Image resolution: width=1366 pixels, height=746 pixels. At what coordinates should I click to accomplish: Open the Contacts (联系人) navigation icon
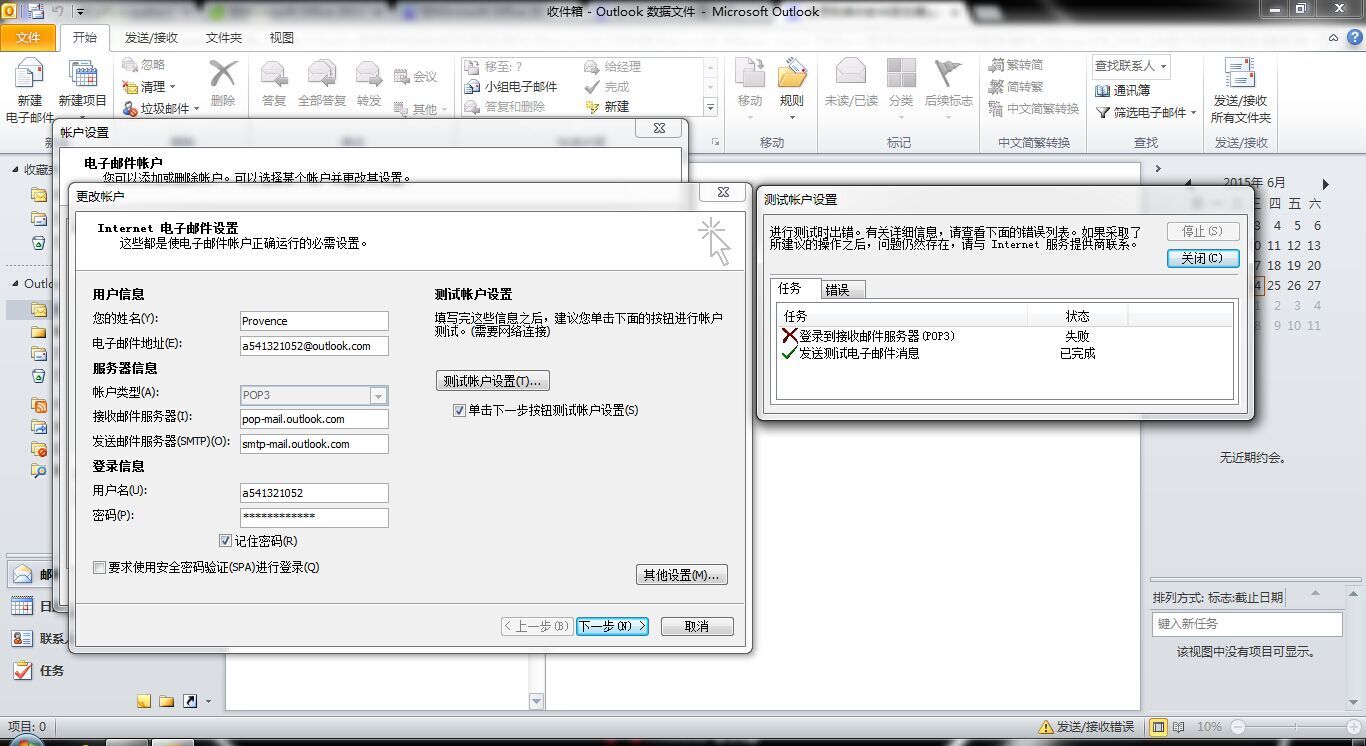[x=22, y=638]
